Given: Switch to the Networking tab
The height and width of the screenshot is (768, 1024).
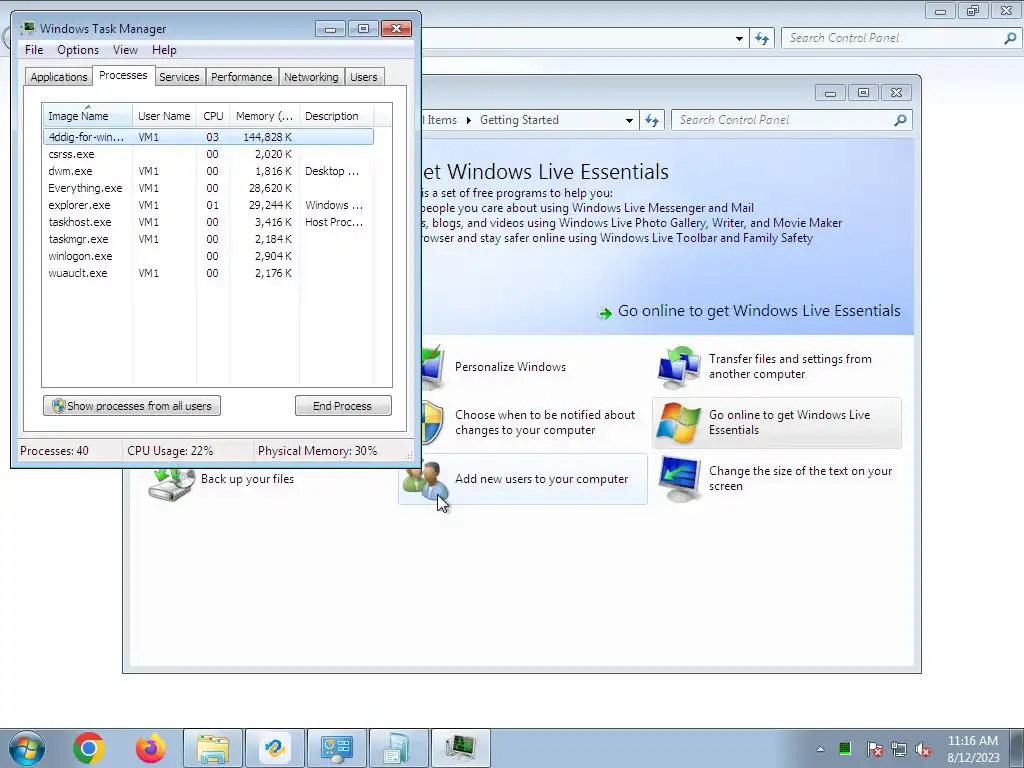Looking at the screenshot, I should [311, 77].
